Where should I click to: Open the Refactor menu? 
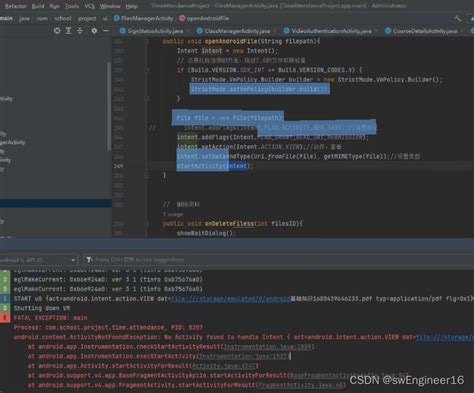[x=15, y=6]
